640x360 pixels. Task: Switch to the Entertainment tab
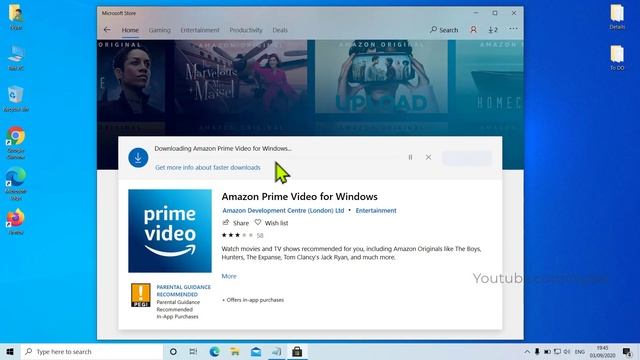(x=200, y=30)
